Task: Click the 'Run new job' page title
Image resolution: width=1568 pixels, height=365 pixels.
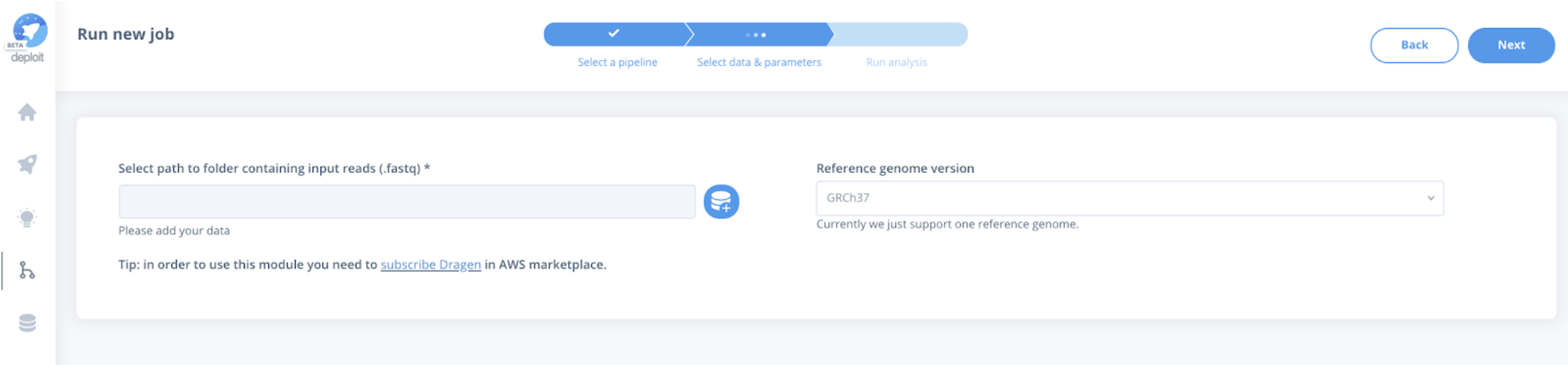Action: click(x=126, y=34)
